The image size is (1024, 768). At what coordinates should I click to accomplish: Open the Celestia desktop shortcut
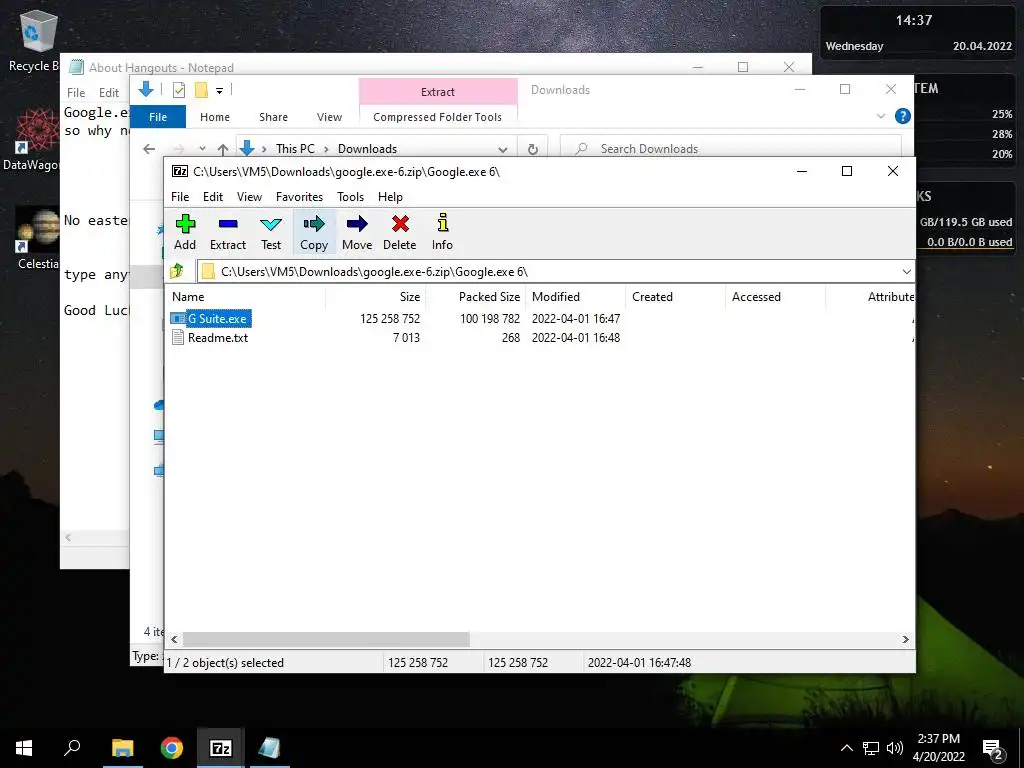37,238
